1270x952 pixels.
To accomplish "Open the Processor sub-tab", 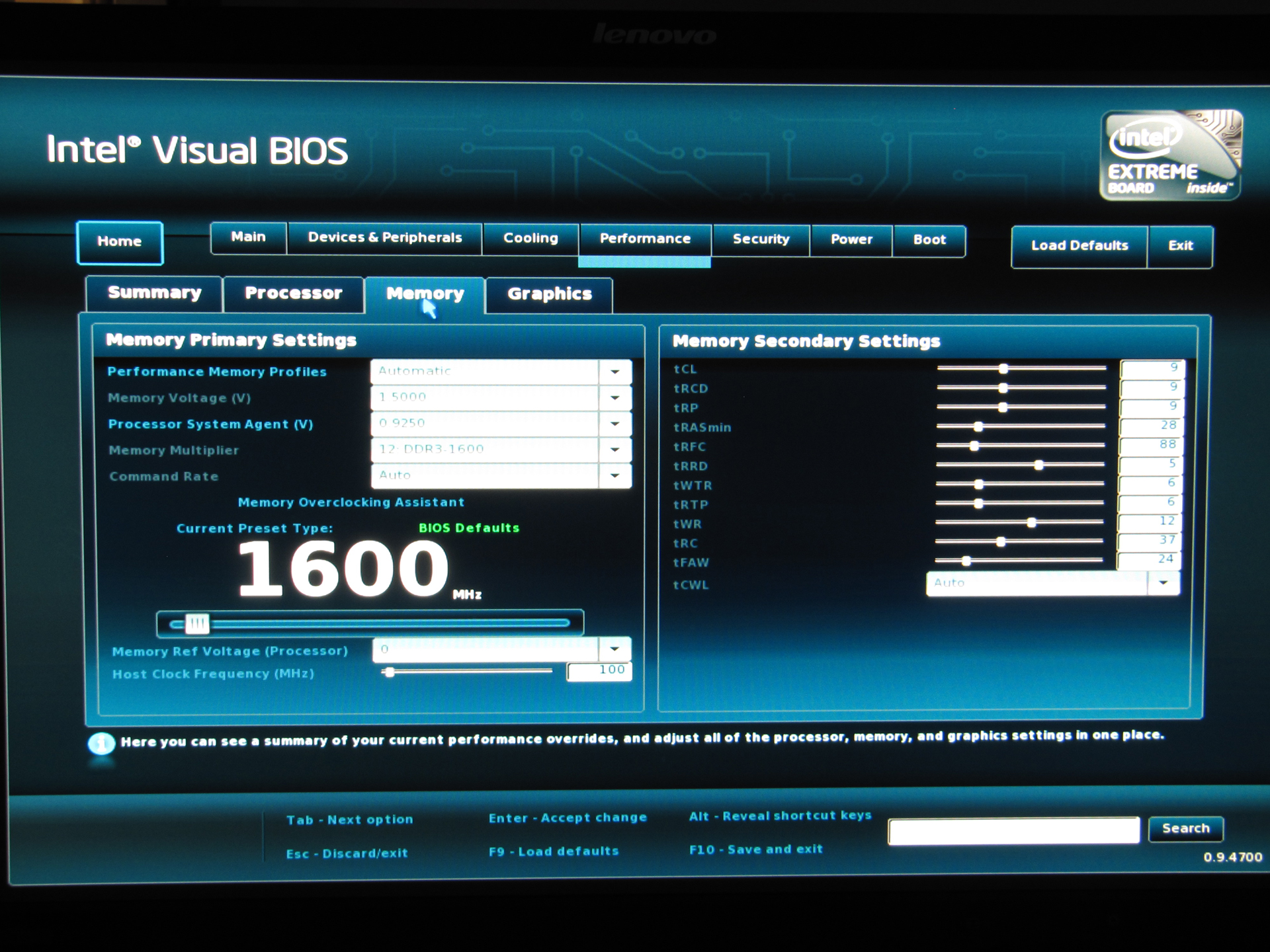I will pos(294,294).
